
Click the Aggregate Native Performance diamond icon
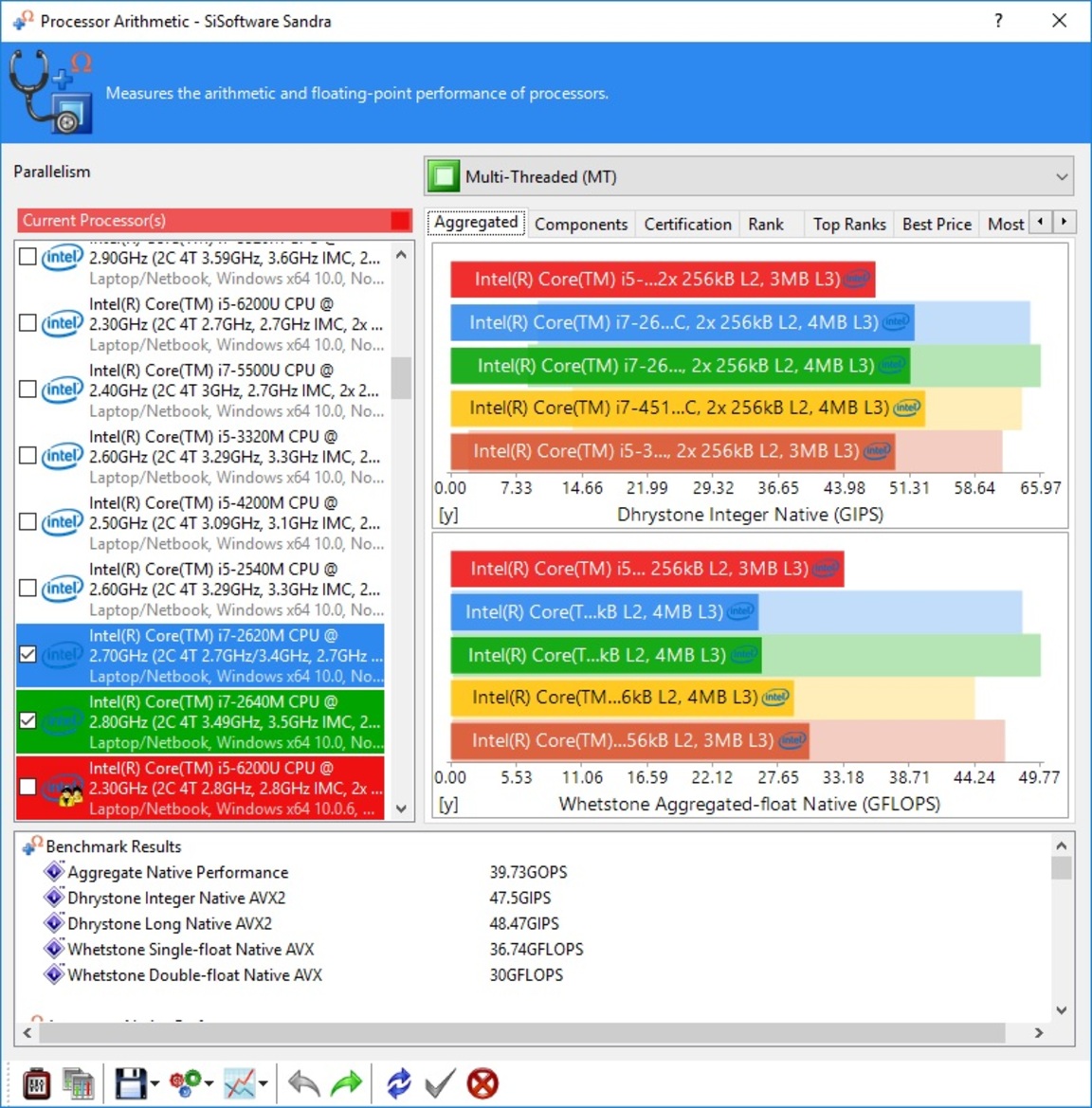pyautogui.click(x=54, y=871)
